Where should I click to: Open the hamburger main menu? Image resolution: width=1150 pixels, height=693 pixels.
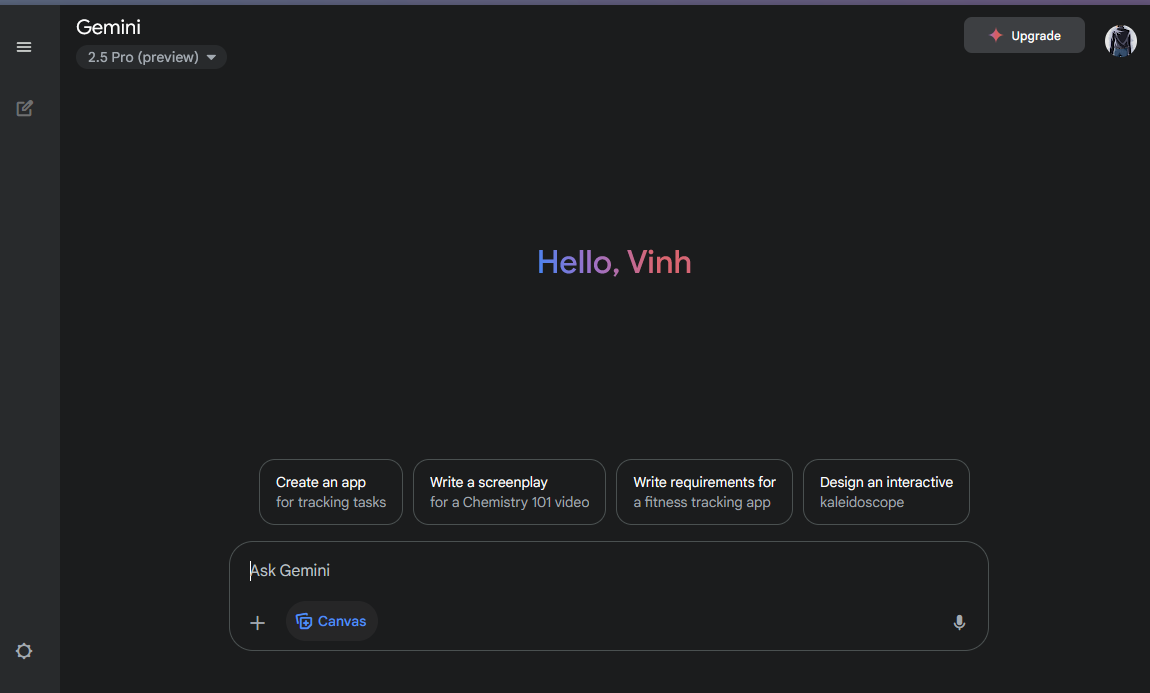pyautogui.click(x=24, y=47)
